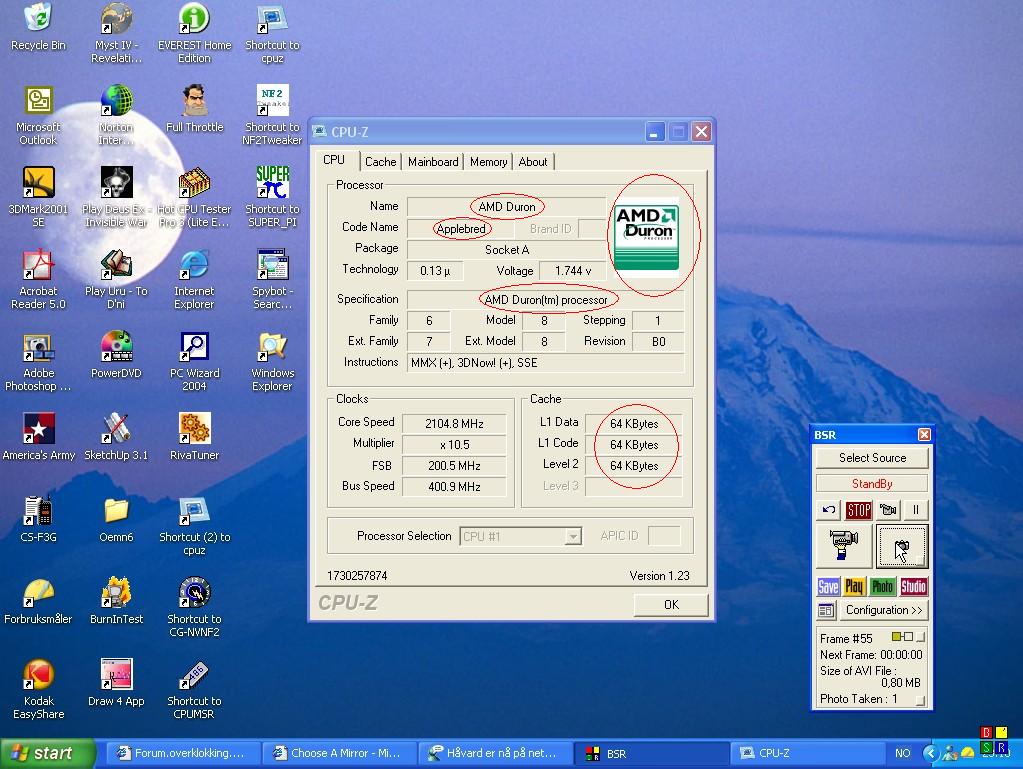Switch to Choose A Mirror taskbar item

[x=338, y=754]
